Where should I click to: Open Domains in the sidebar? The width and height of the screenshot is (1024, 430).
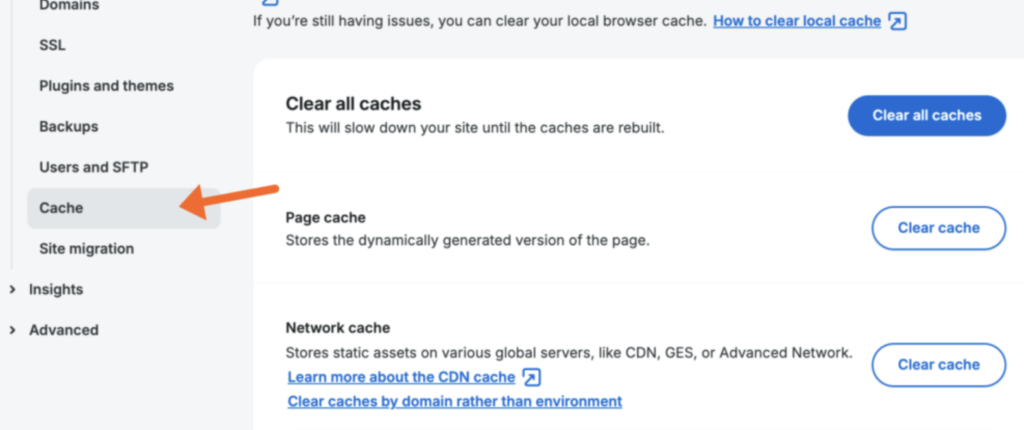pos(69,6)
